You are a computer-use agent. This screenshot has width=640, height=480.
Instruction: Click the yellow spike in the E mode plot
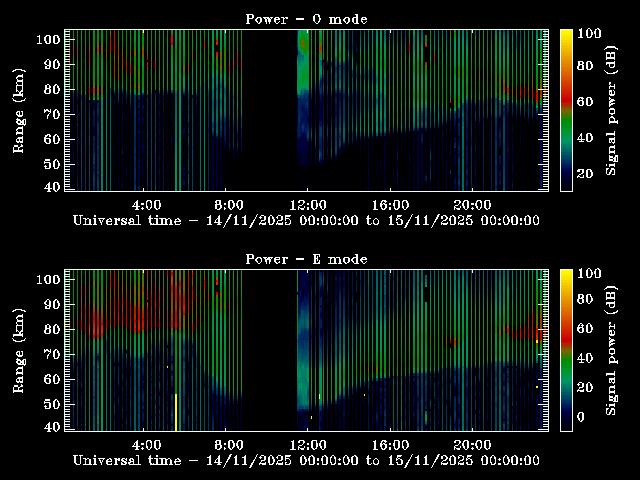(x=176, y=411)
